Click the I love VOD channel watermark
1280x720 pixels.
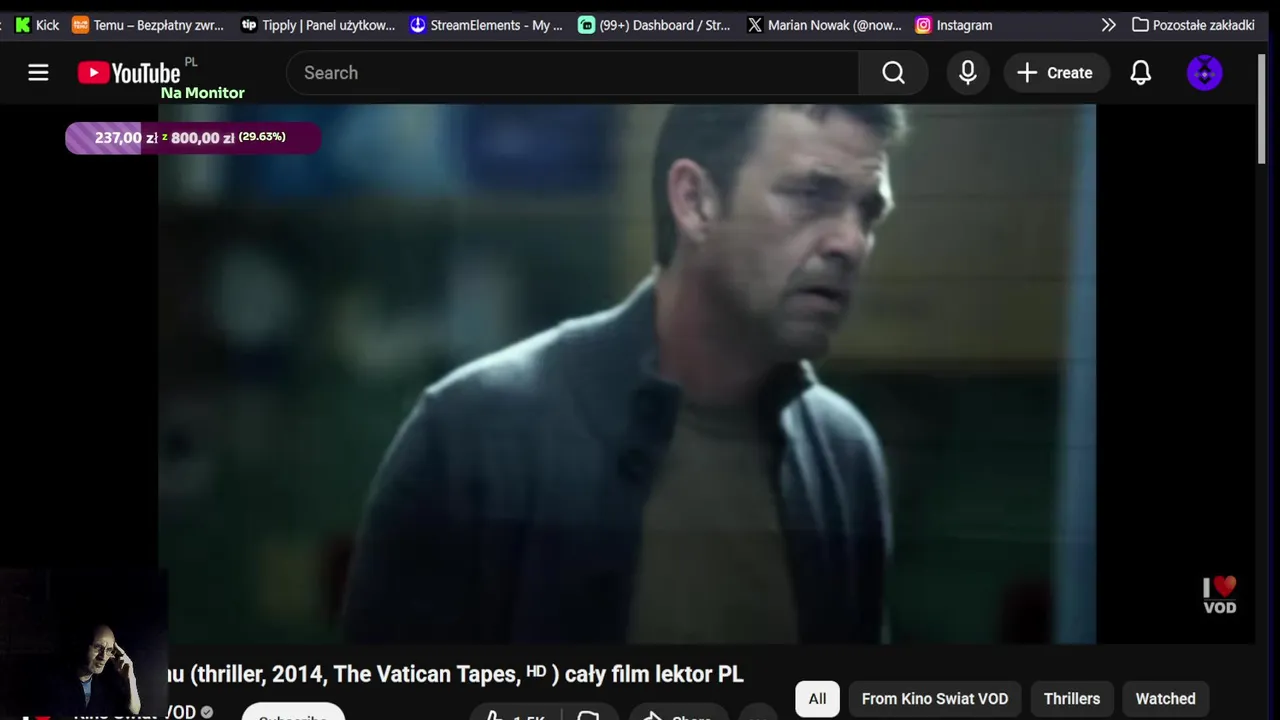coord(1219,595)
